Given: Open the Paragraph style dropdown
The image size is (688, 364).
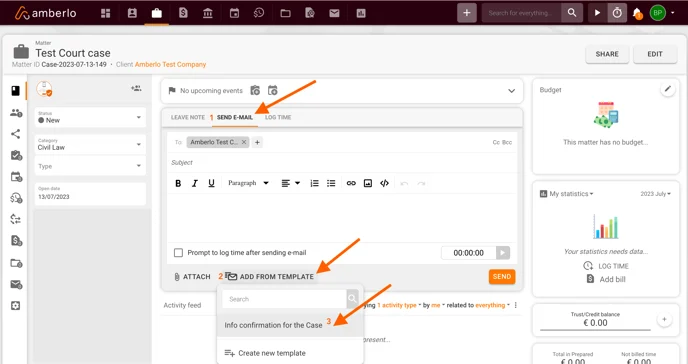Looking at the screenshot, I should 248,183.
